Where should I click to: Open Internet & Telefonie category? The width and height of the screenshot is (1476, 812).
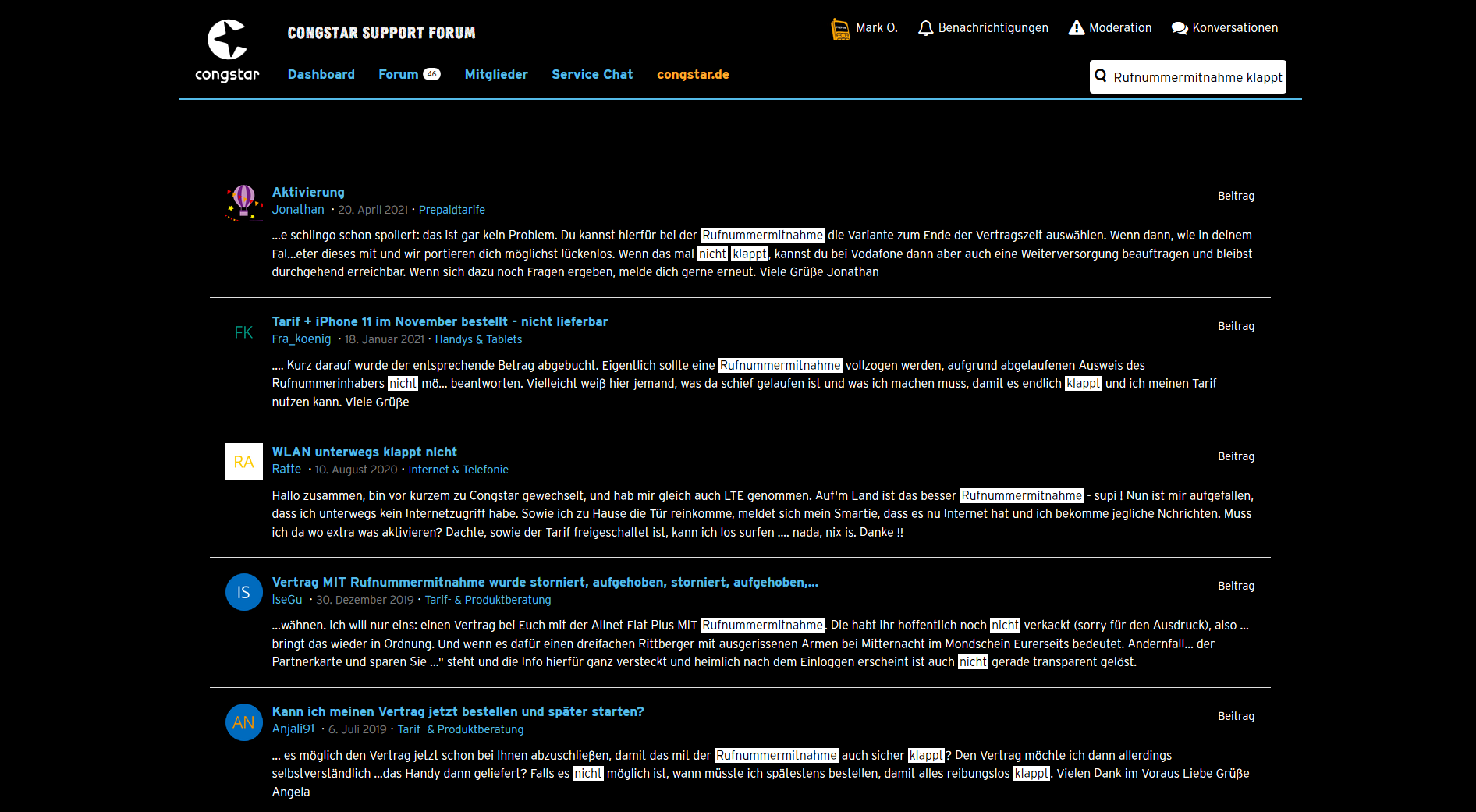pos(458,470)
